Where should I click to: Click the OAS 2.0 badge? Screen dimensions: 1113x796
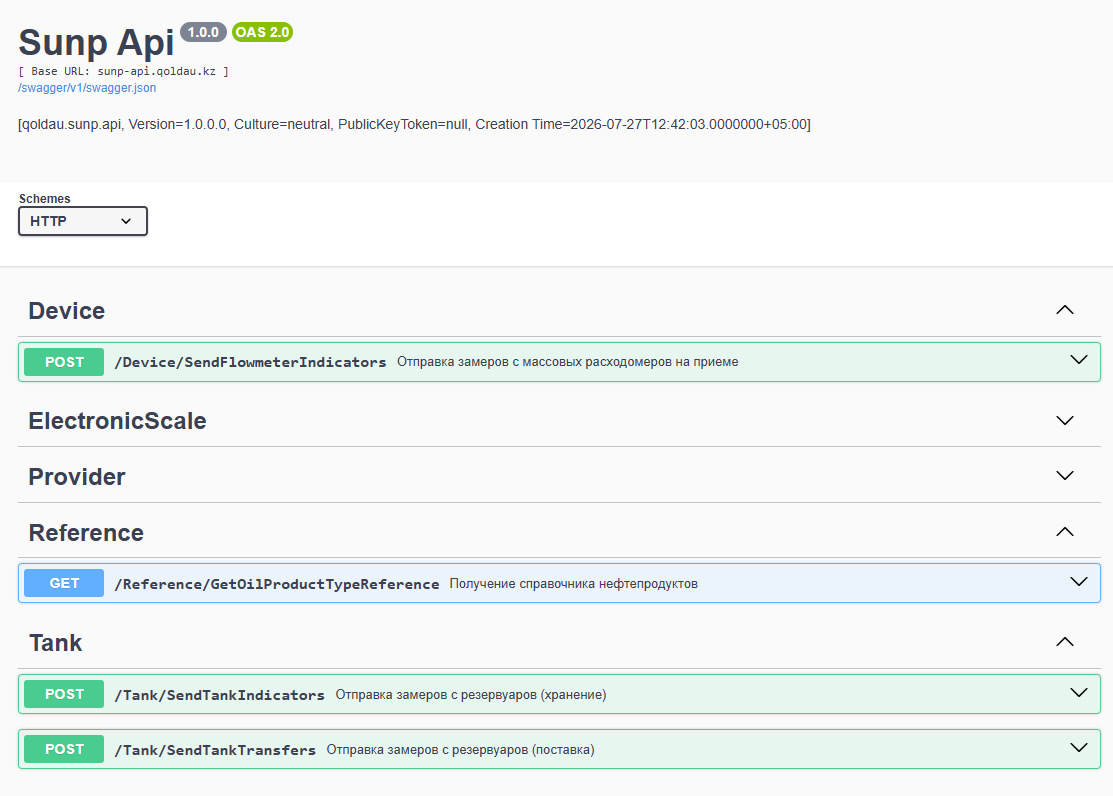(x=263, y=32)
